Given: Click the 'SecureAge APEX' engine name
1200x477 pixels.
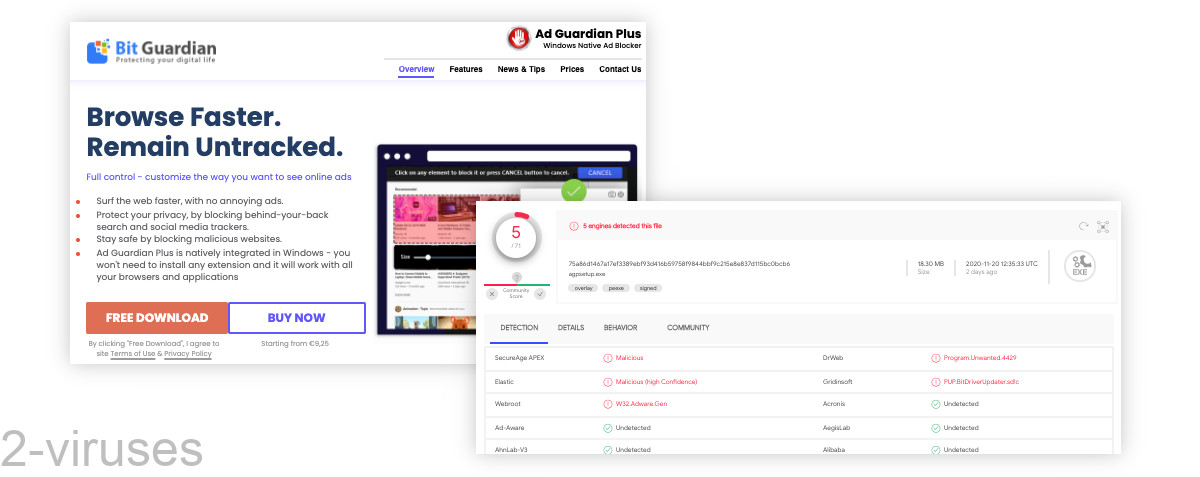Looking at the screenshot, I should (519, 357).
